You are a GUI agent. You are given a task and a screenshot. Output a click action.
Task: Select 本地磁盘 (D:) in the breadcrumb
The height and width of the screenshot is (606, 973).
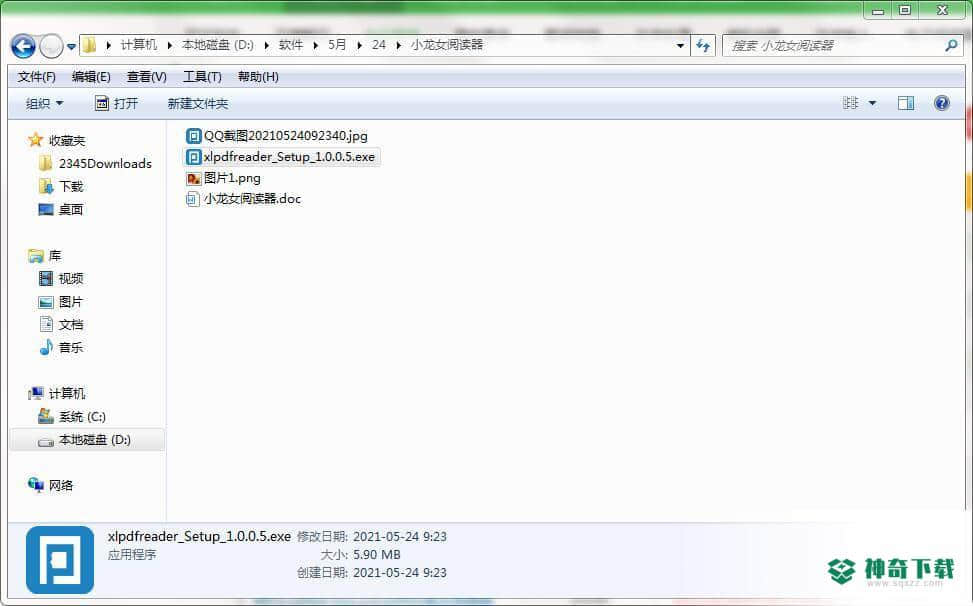(x=218, y=45)
